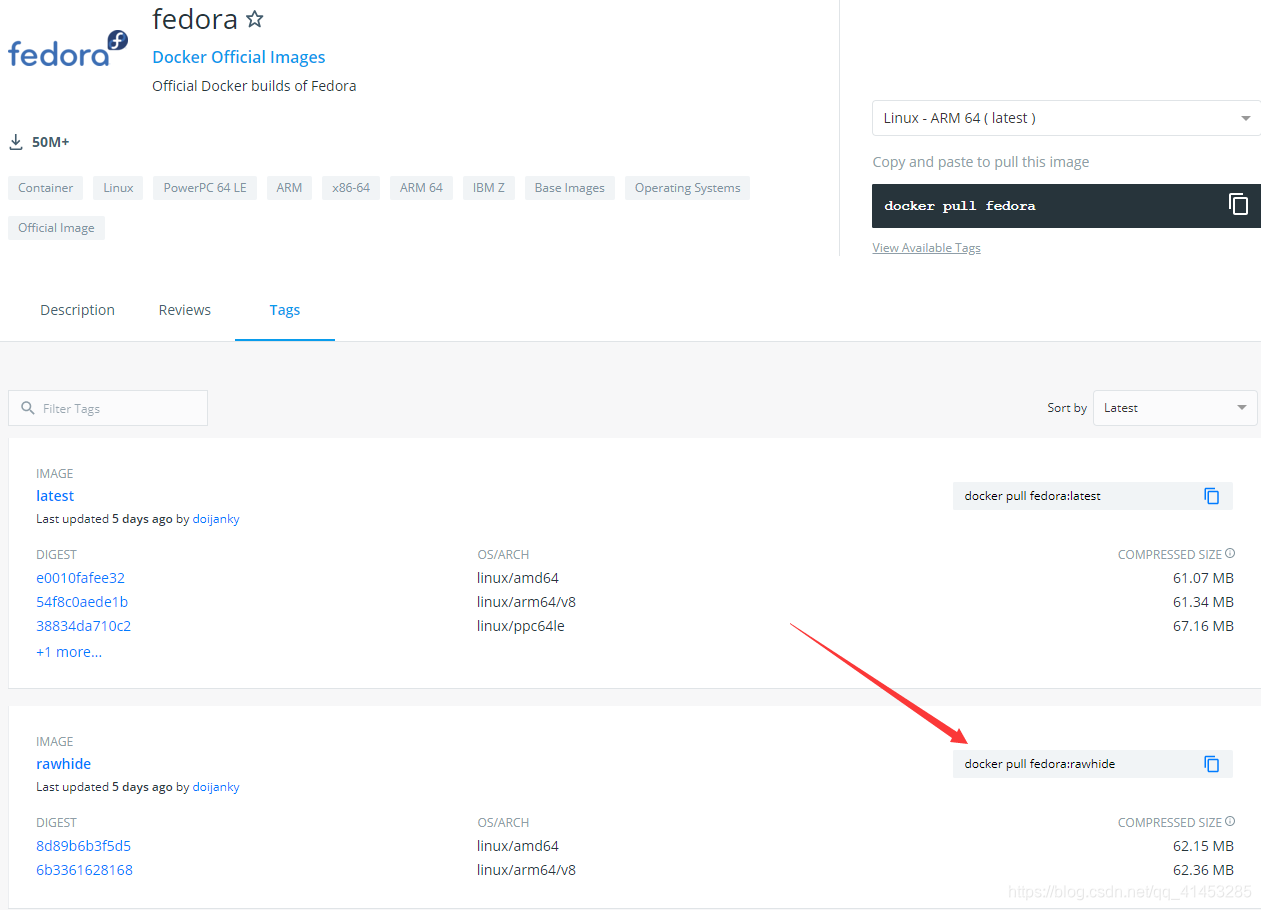Click the 62.36 MB size value

1203,870
